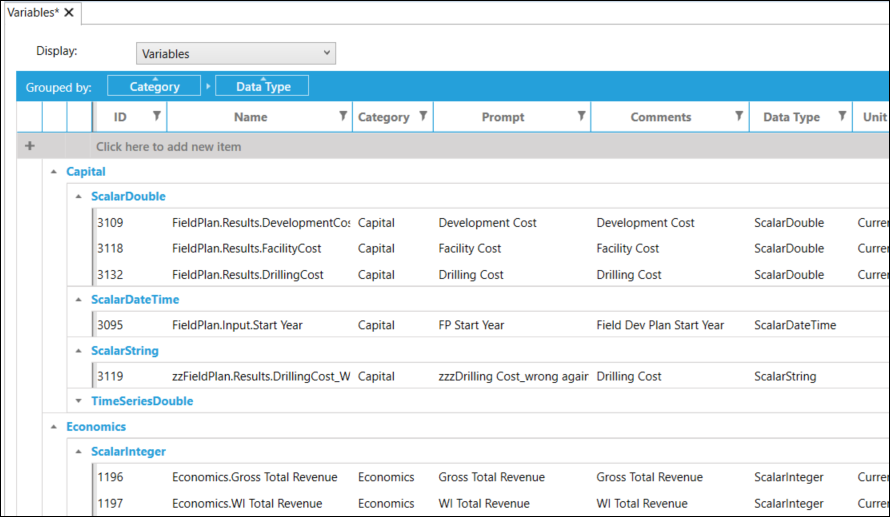Click ScalarString data type cell in row 3119

click(785, 376)
